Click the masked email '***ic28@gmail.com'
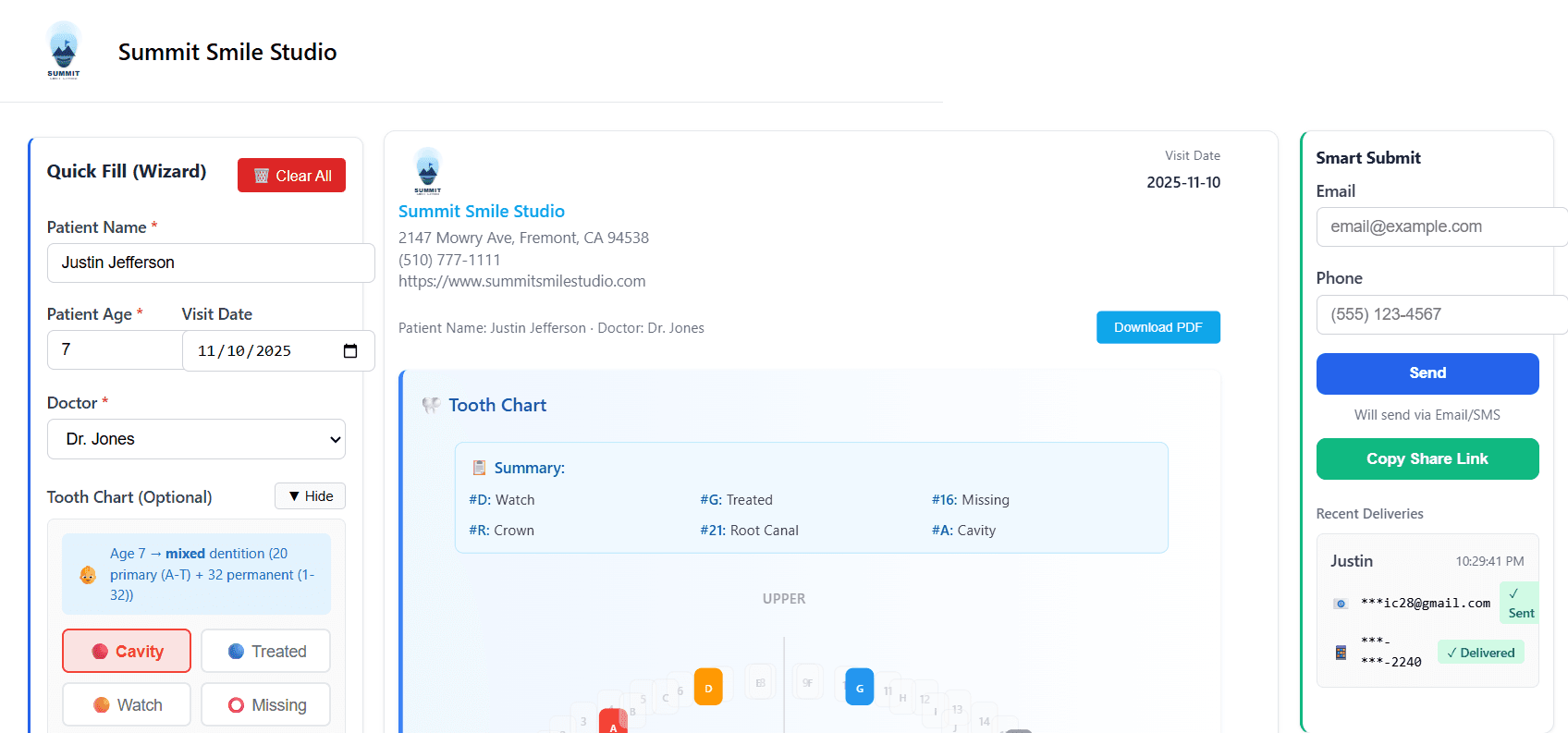The height and width of the screenshot is (733, 1568). click(x=1426, y=604)
